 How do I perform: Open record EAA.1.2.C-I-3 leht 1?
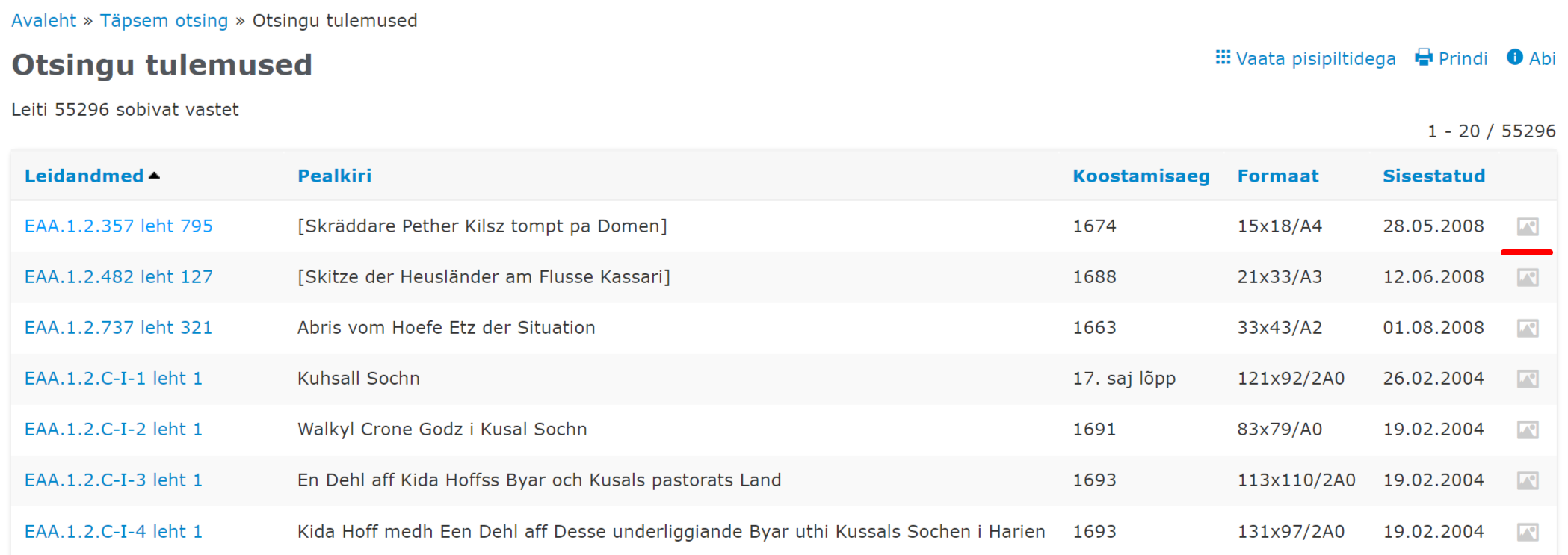click(113, 480)
